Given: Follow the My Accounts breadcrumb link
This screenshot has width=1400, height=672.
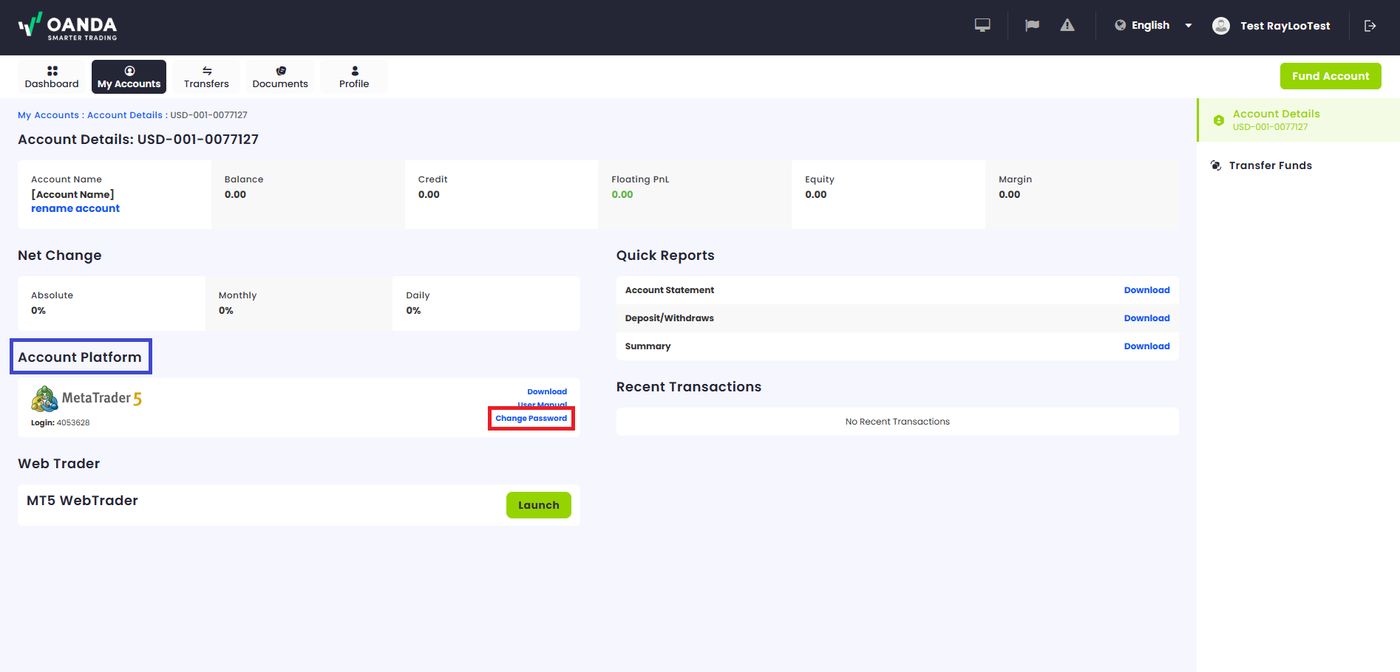Looking at the screenshot, I should pos(48,115).
